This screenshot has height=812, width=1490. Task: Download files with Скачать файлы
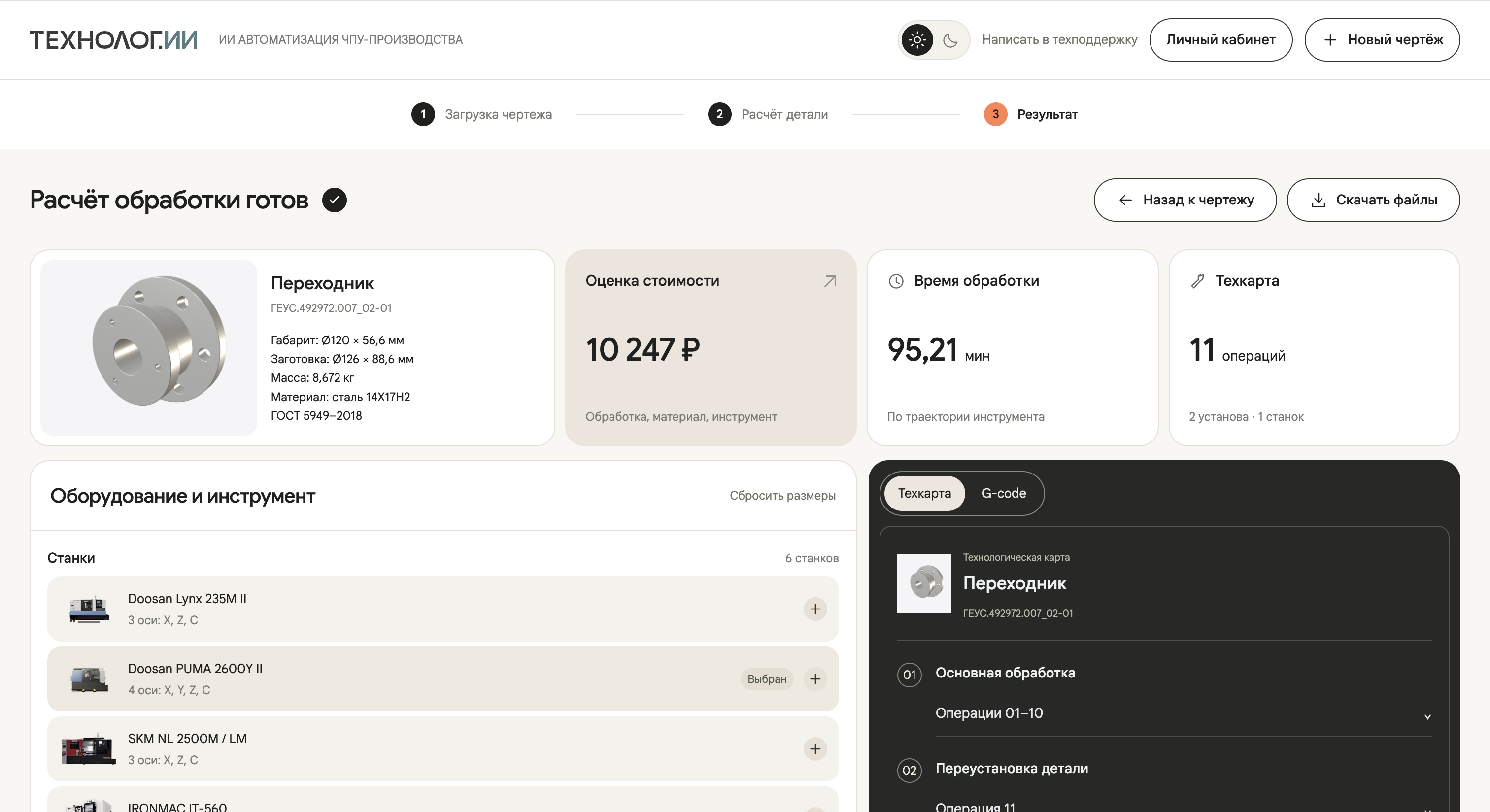(1373, 200)
